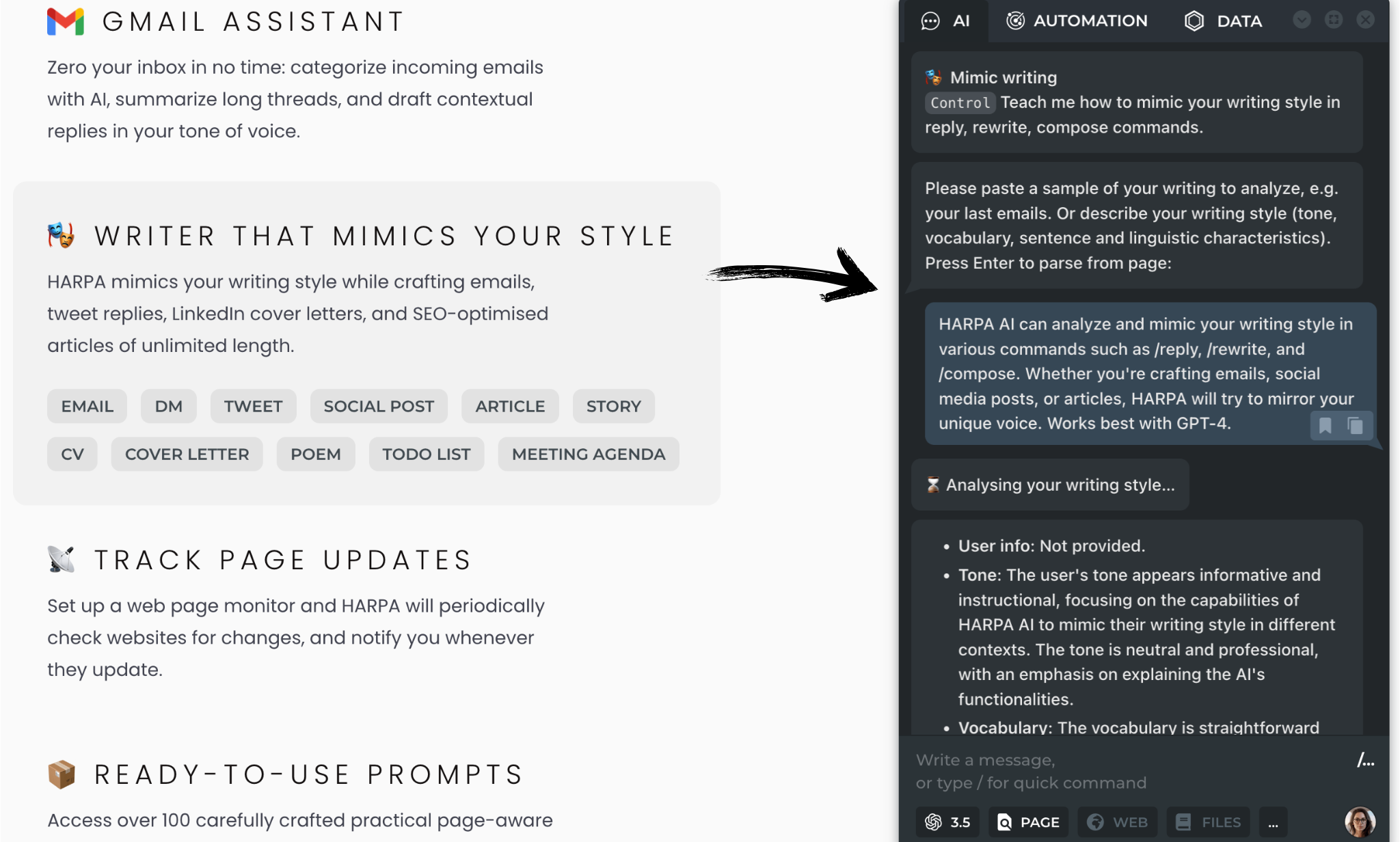Click the bookmark icon on the message

[1325, 426]
